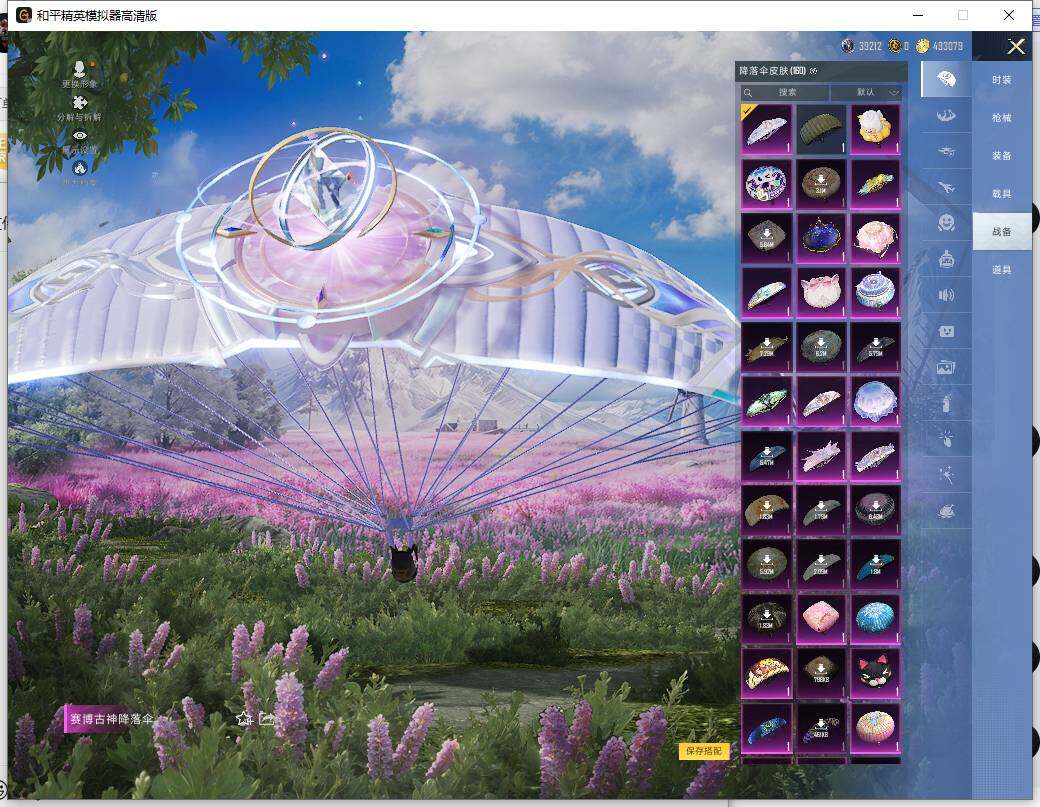Switch to the 枪械 tab

pos(1001,118)
